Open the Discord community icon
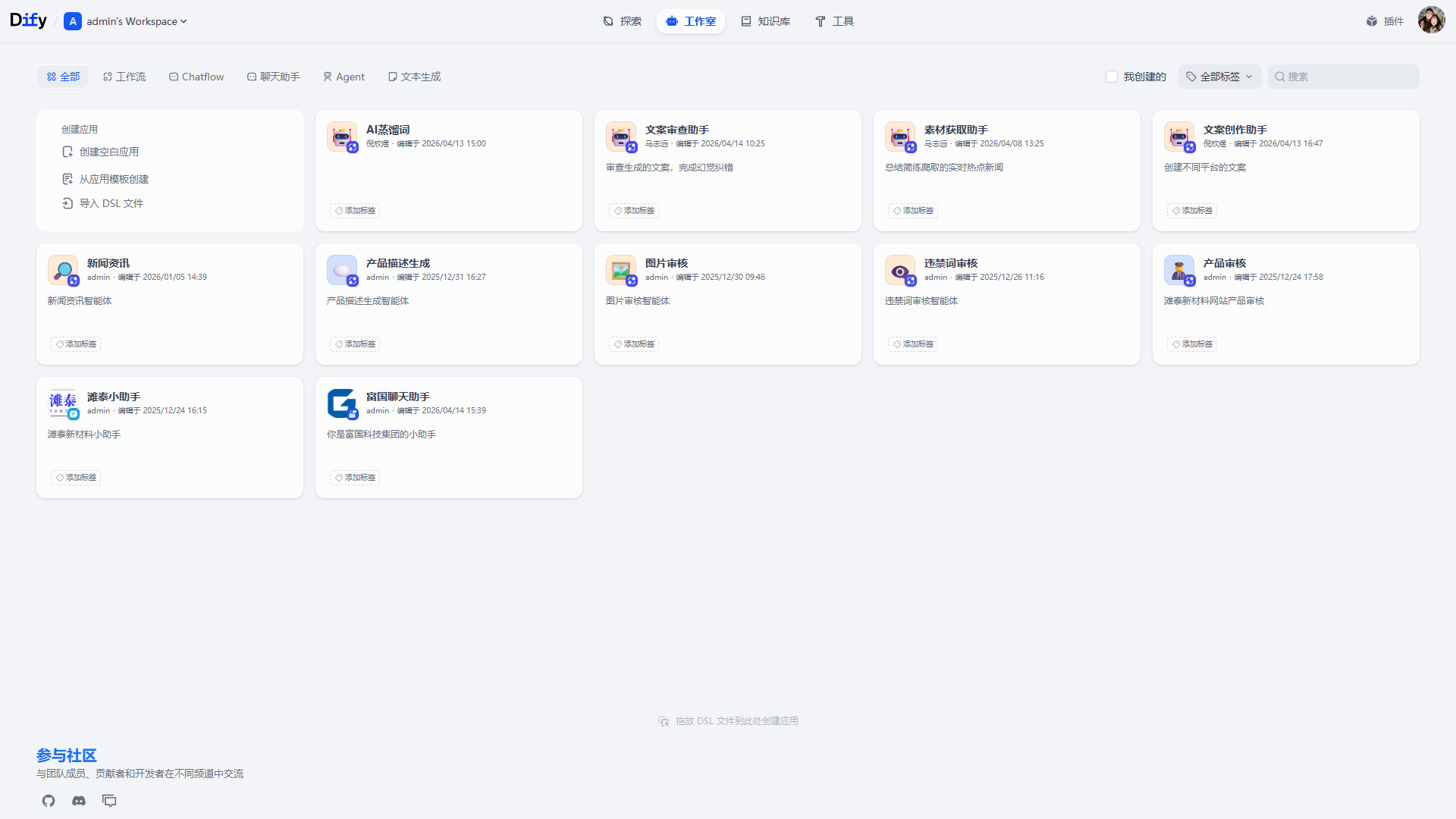Screen dimensions: 1456x819 tap(79, 801)
